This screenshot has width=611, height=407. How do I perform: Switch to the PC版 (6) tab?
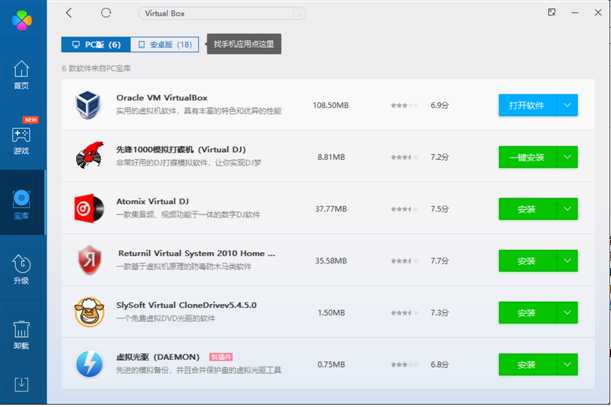[x=96, y=44]
